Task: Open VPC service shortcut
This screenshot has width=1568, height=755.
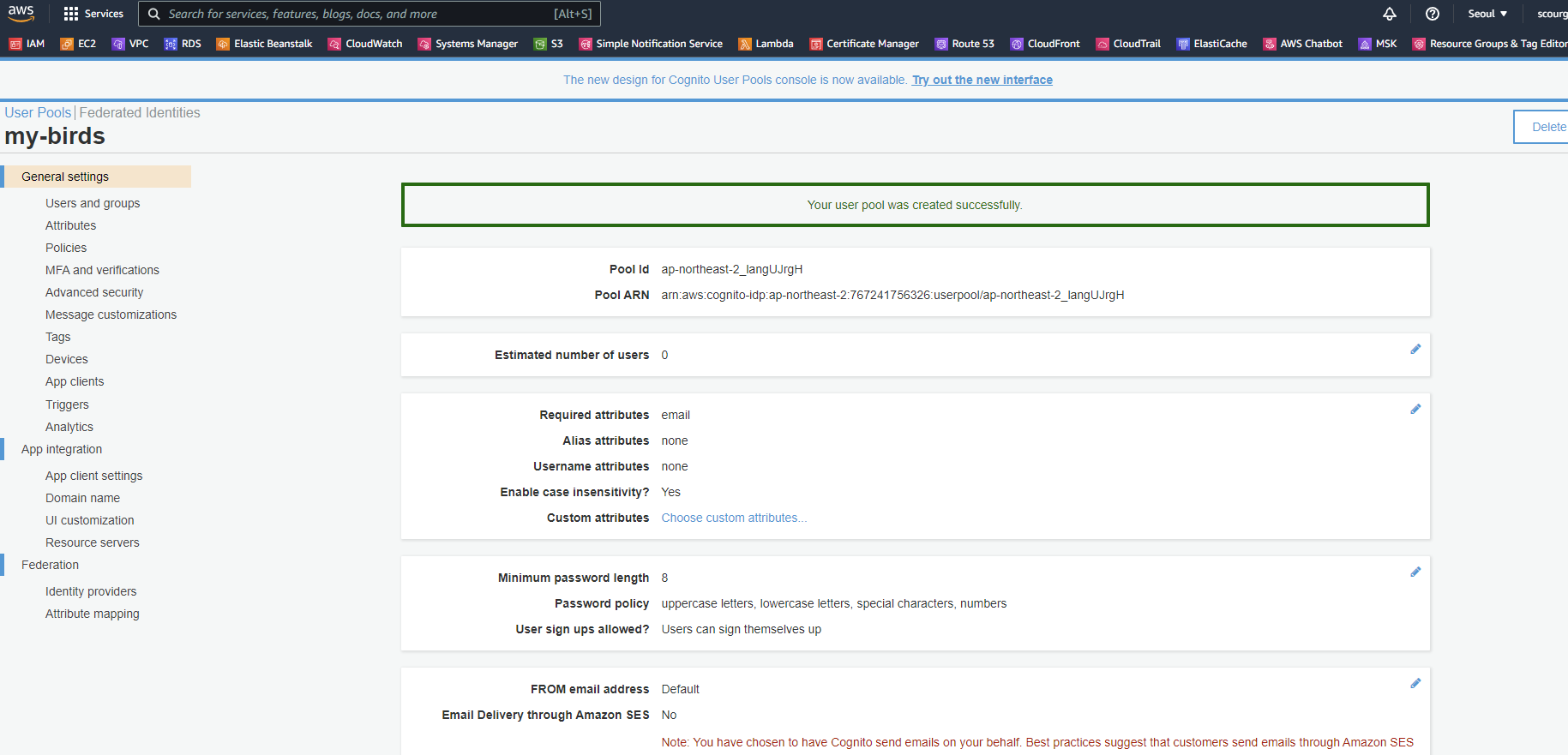Action: tap(130, 44)
